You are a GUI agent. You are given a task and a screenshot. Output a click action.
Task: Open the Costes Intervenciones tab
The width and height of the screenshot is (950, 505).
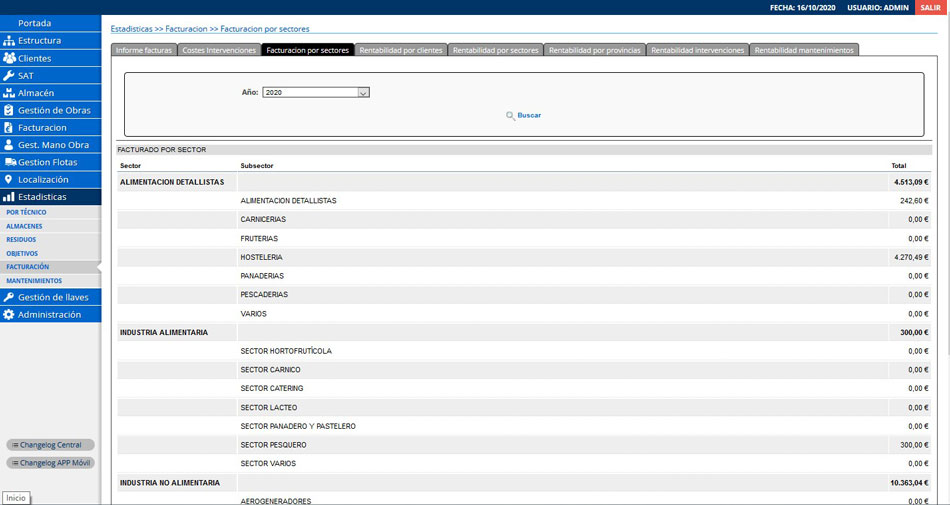coord(219,50)
